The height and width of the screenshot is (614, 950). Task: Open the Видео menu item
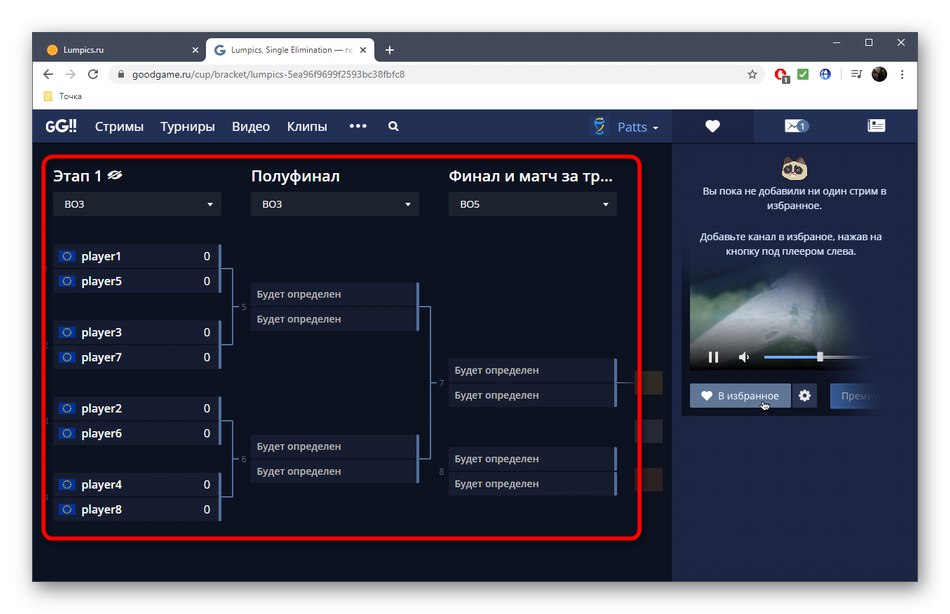[251, 126]
